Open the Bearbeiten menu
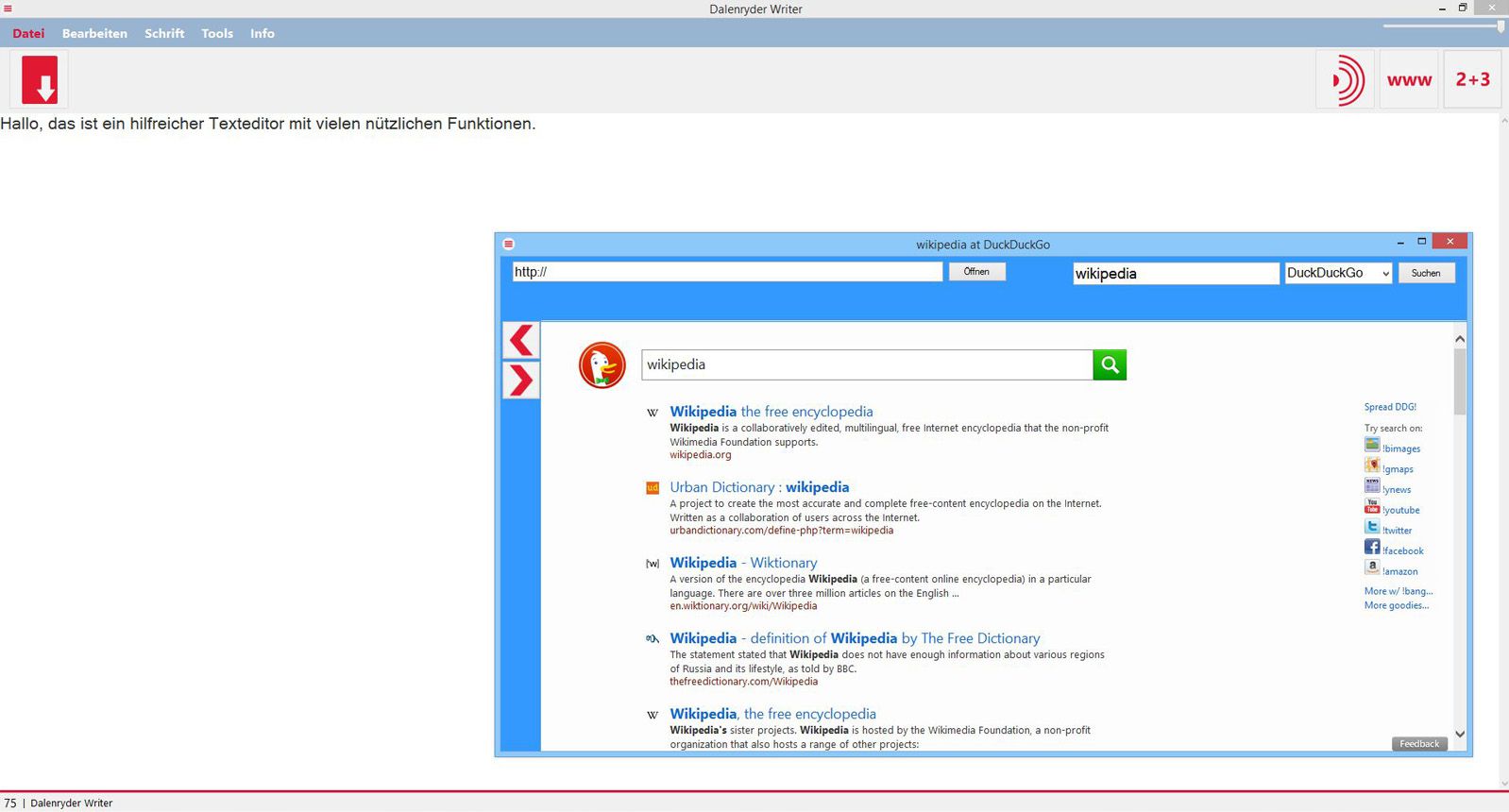Screen dimensions: 1509x812 coord(94,33)
